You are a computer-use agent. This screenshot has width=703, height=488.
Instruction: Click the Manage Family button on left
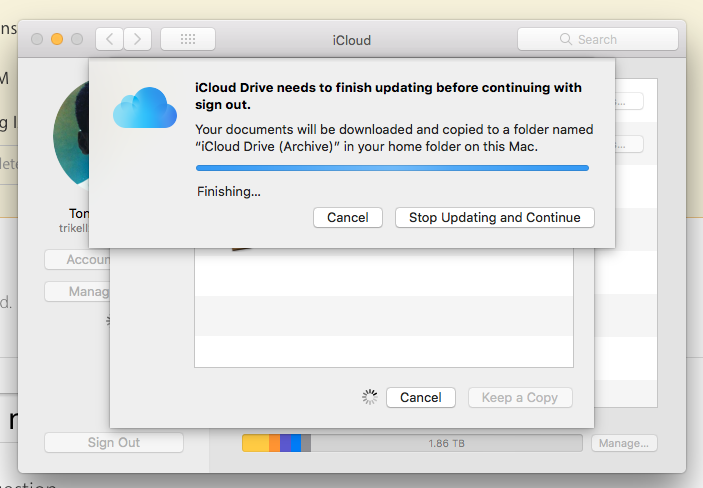tap(77, 292)
